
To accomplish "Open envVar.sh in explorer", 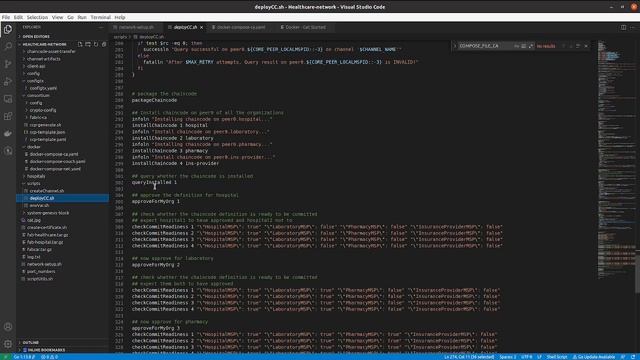I will pyautogui.click(x=39, y=206).
